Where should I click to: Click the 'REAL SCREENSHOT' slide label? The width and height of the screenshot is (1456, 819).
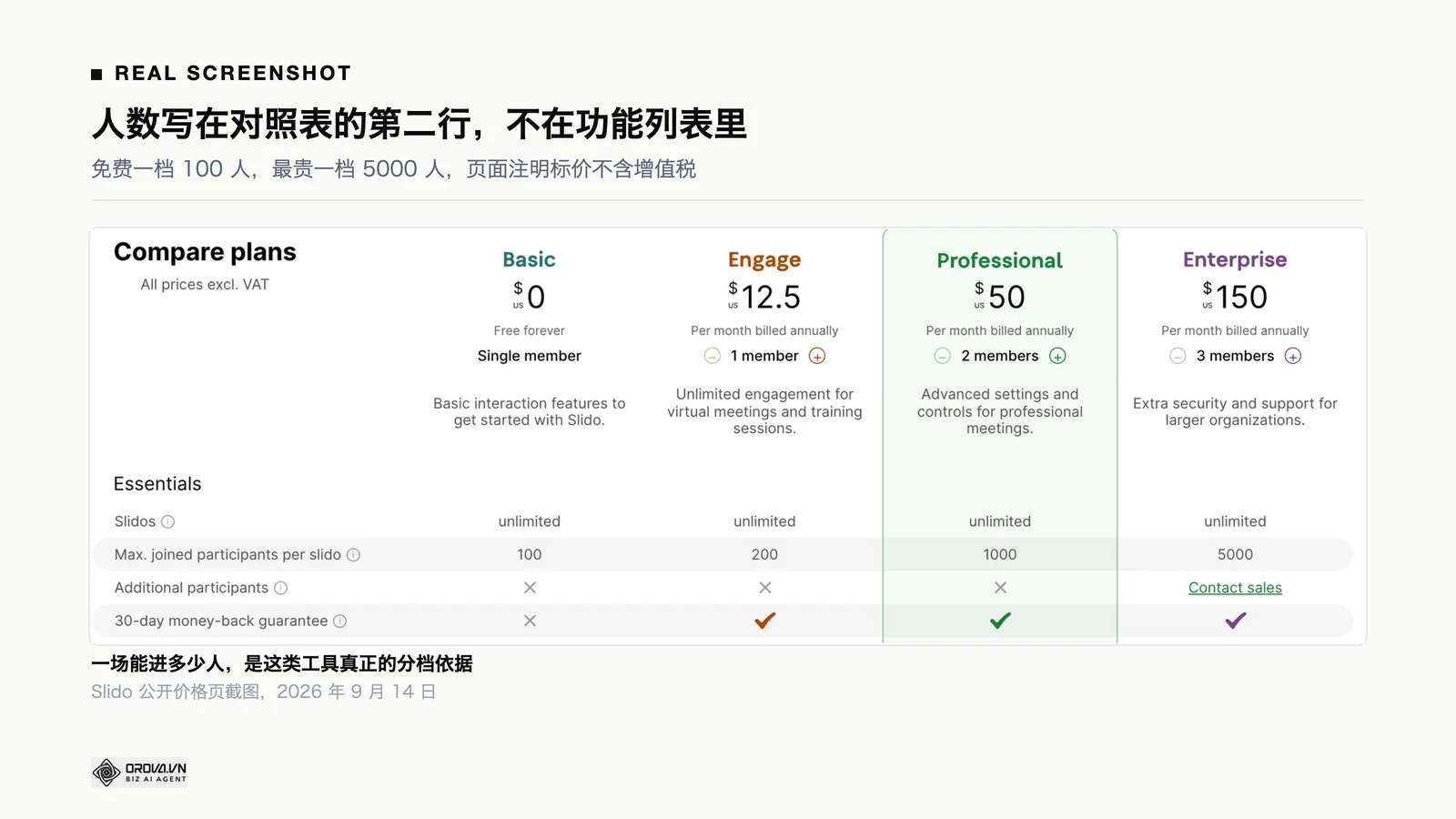(233, 73)
